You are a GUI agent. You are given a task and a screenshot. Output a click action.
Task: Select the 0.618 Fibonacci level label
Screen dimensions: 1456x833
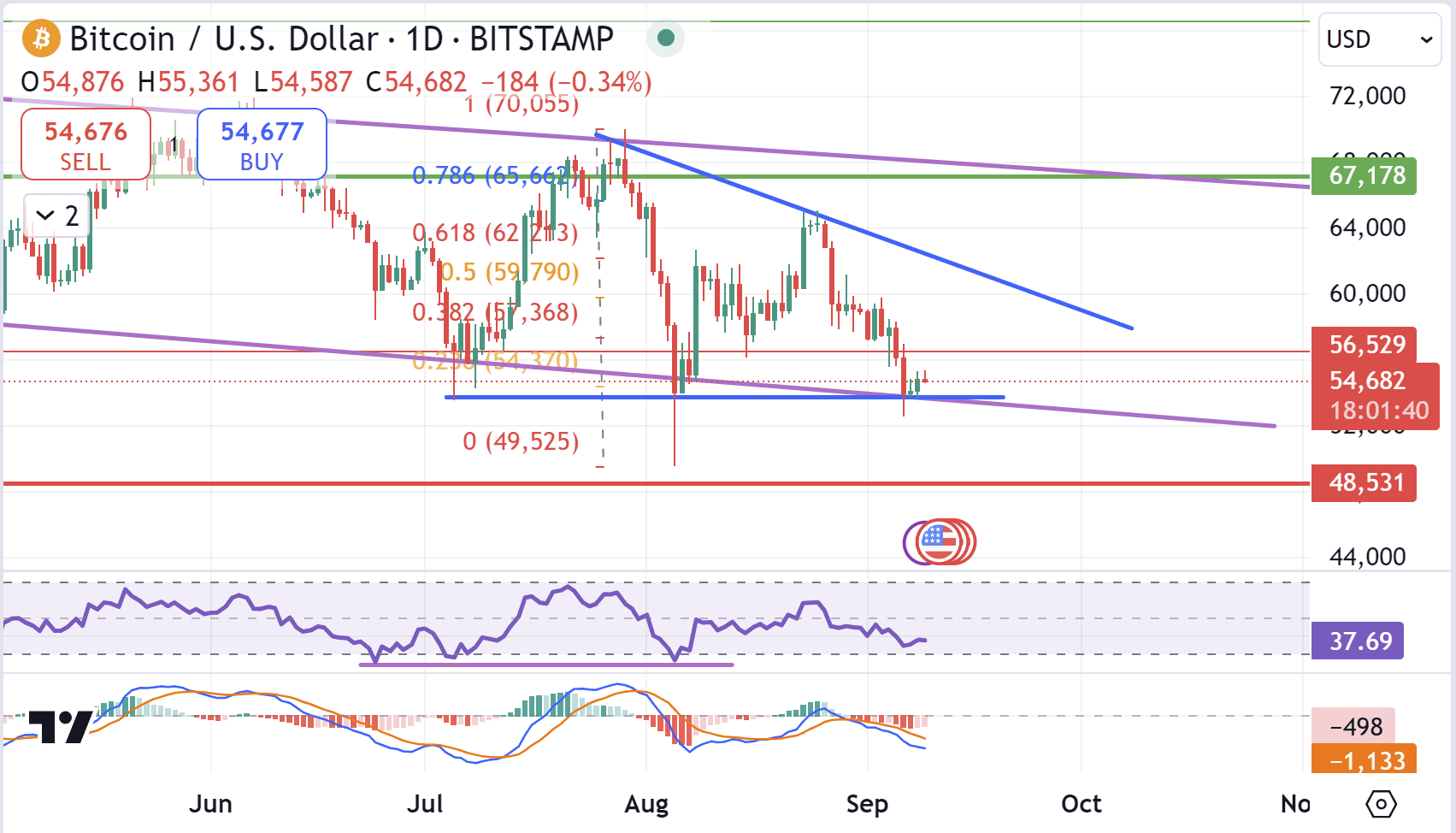coord(495,233)
